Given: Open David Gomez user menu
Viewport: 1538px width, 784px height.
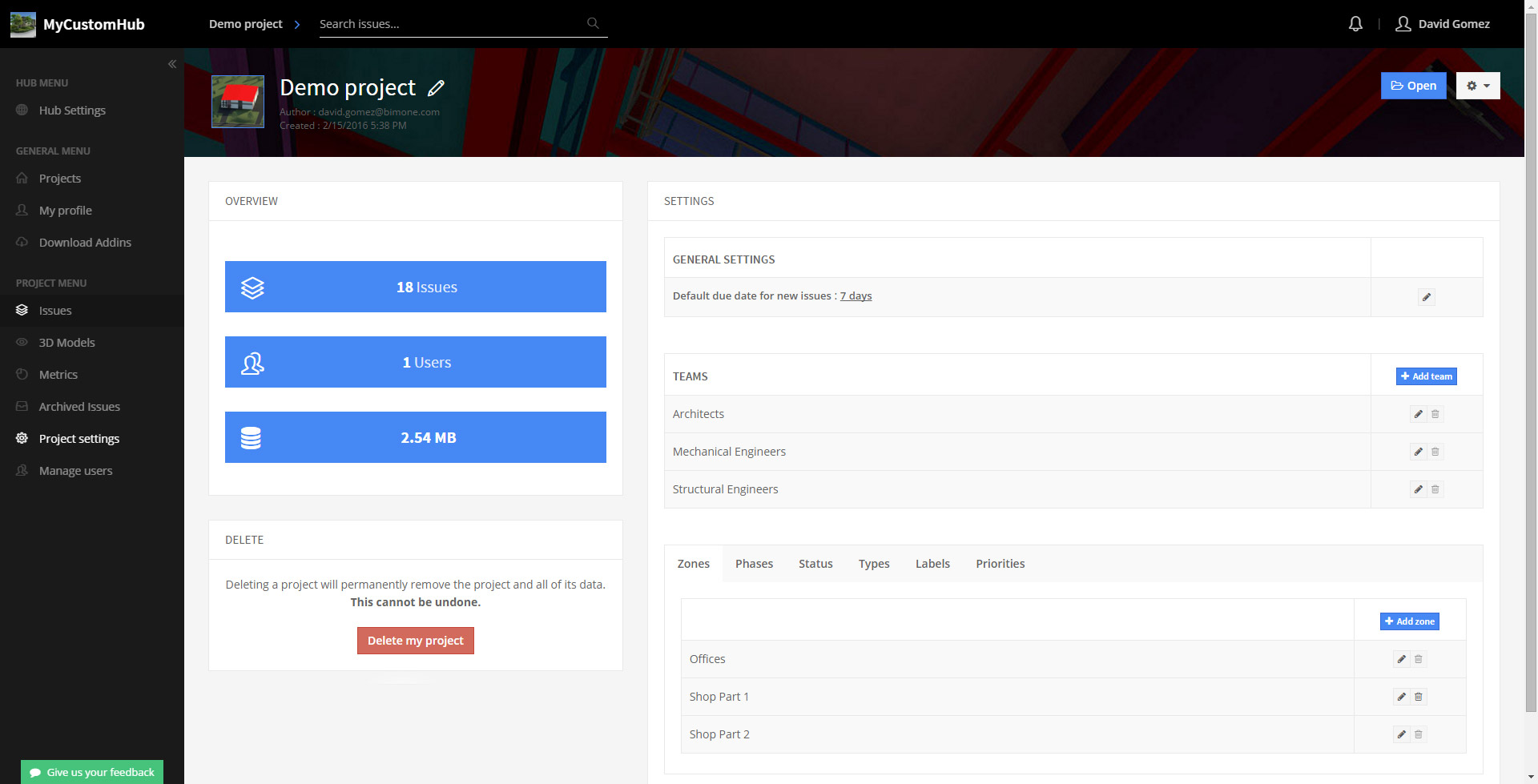Looking at the screenshot, I should [1443, 24].
